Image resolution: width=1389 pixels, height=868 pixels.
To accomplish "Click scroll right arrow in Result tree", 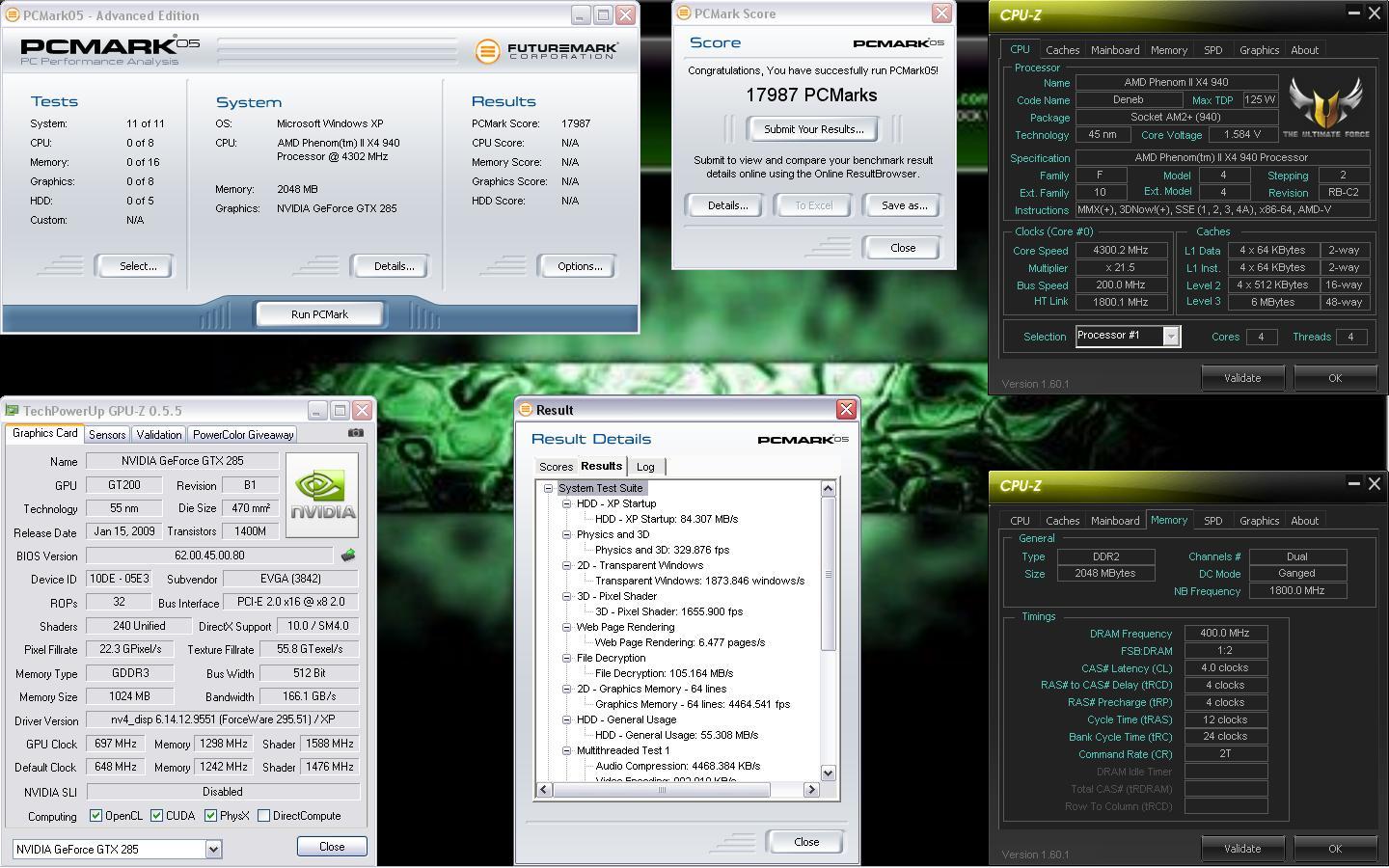I will click(x=811, y=790).
